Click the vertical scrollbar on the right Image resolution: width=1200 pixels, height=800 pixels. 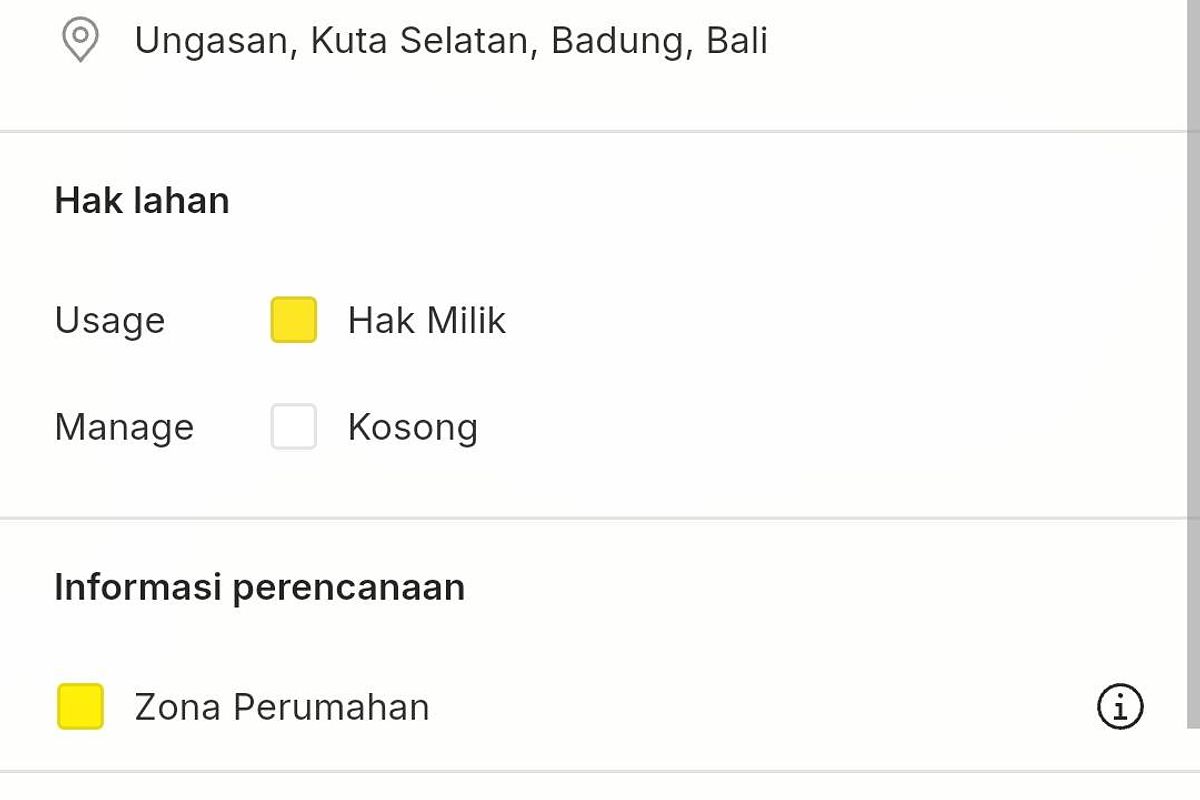[x=1193, y=360]
